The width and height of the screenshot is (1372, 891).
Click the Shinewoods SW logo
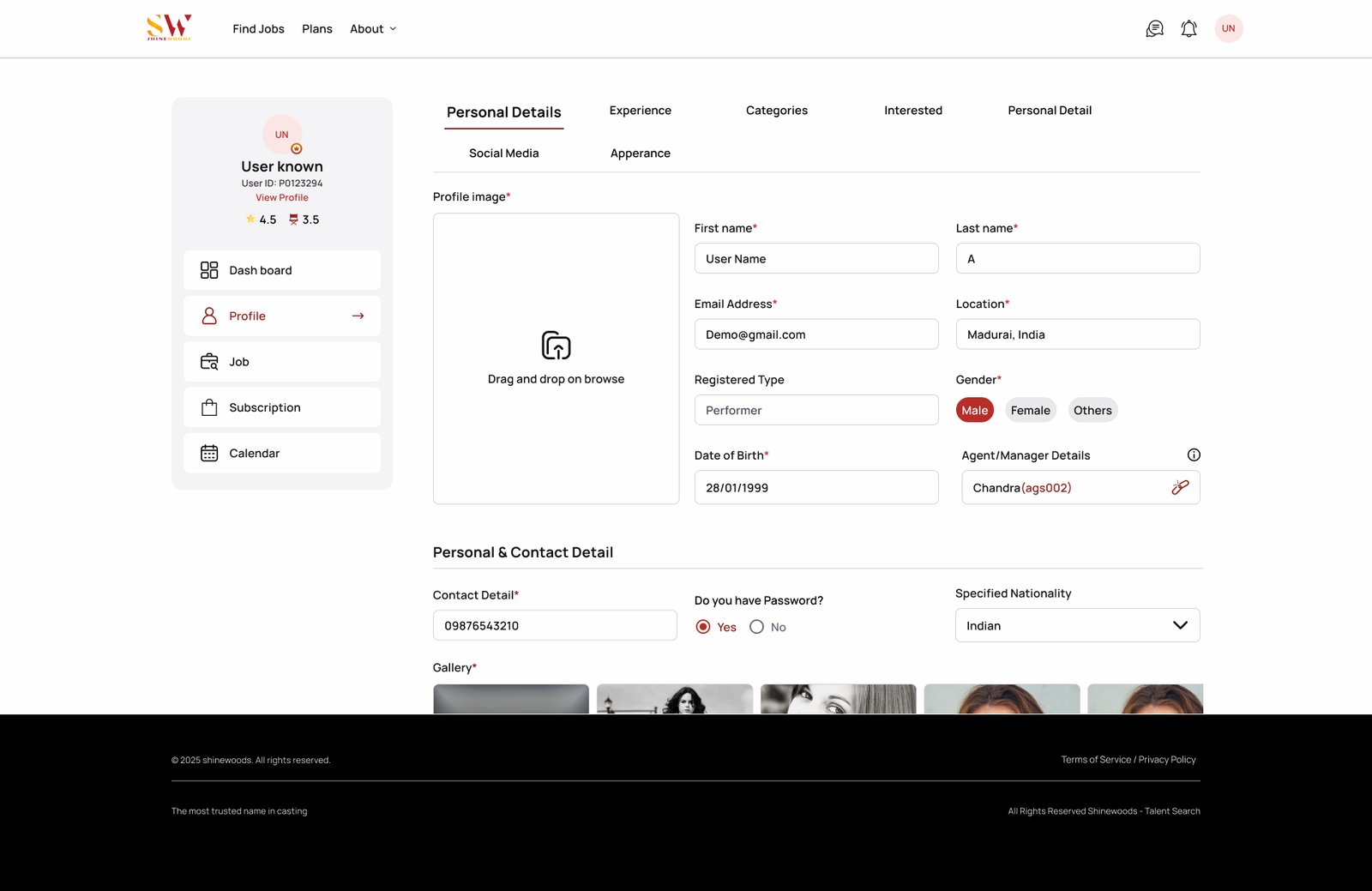169,27
